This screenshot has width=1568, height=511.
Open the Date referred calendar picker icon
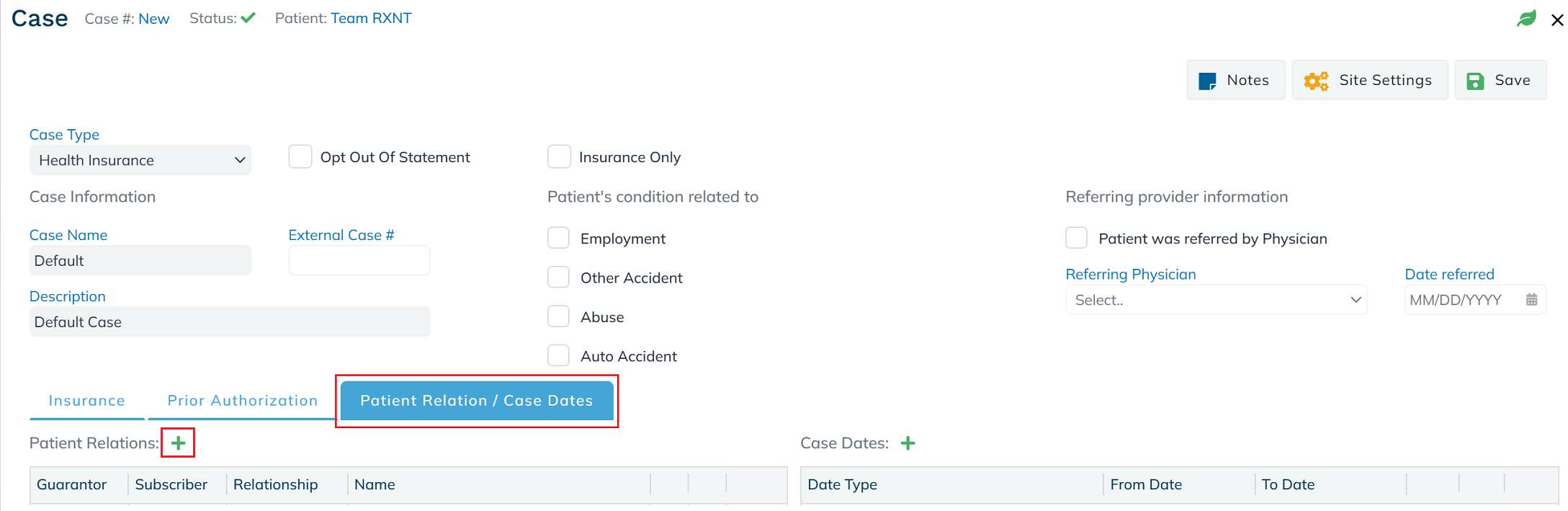click(x=1532, y=300)
